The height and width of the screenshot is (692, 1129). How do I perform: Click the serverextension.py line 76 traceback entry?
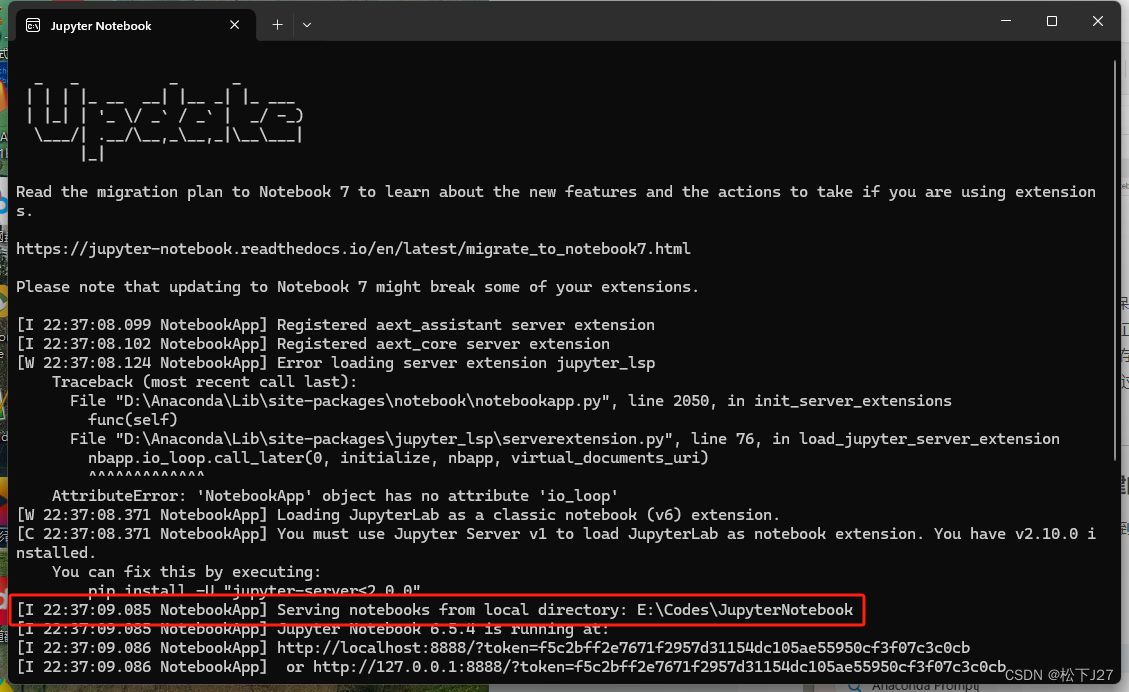[x=564, y=439]
